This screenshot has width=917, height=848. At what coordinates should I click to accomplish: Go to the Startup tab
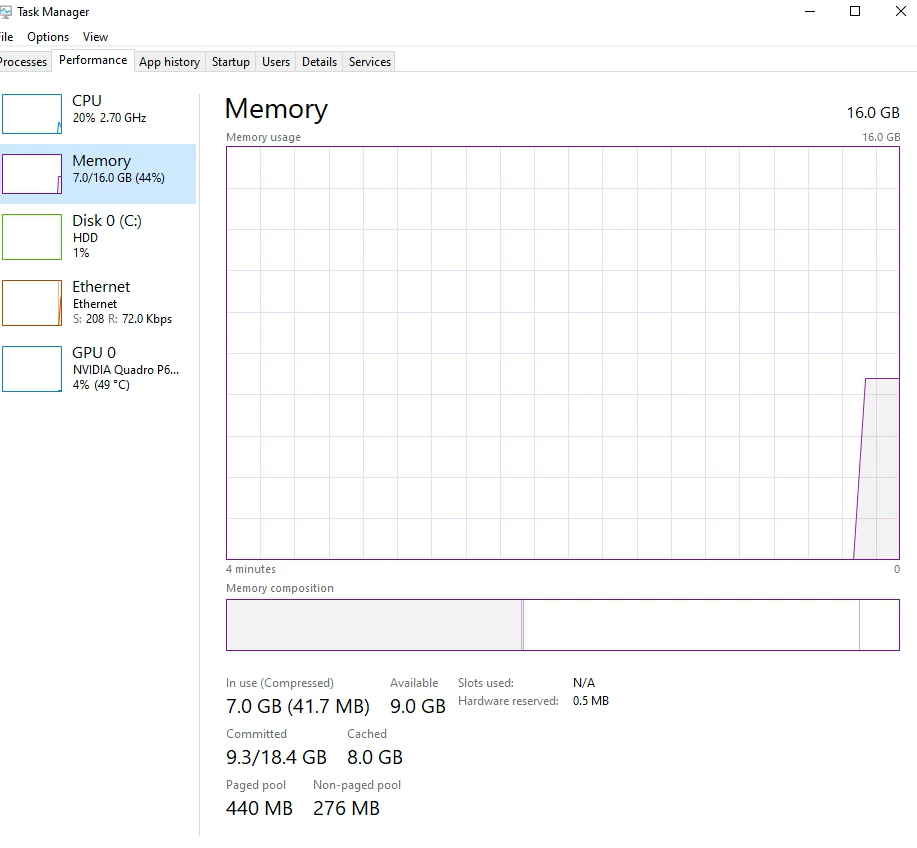[x=230, y=62]
